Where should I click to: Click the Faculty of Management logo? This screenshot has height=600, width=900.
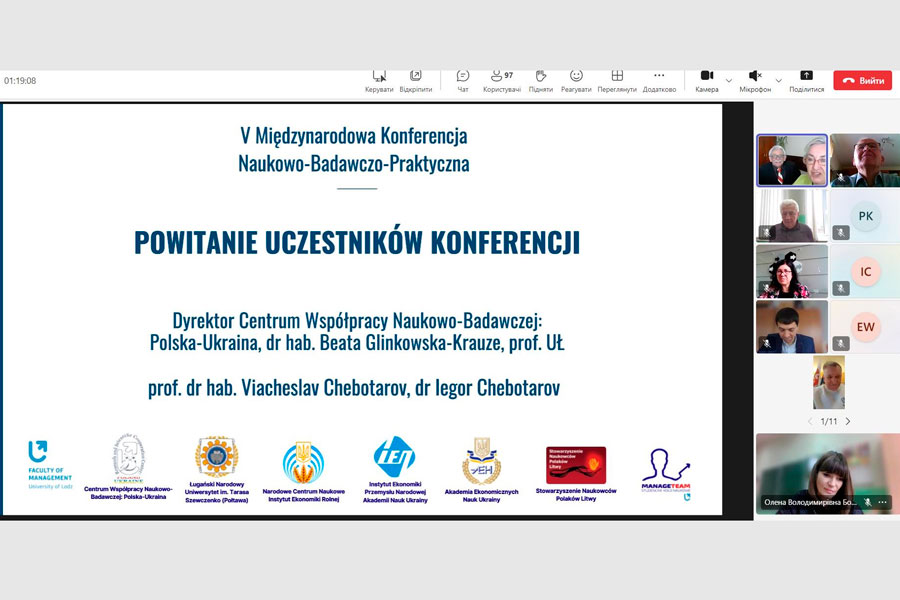pyautogui.click(x=50, y=464)
